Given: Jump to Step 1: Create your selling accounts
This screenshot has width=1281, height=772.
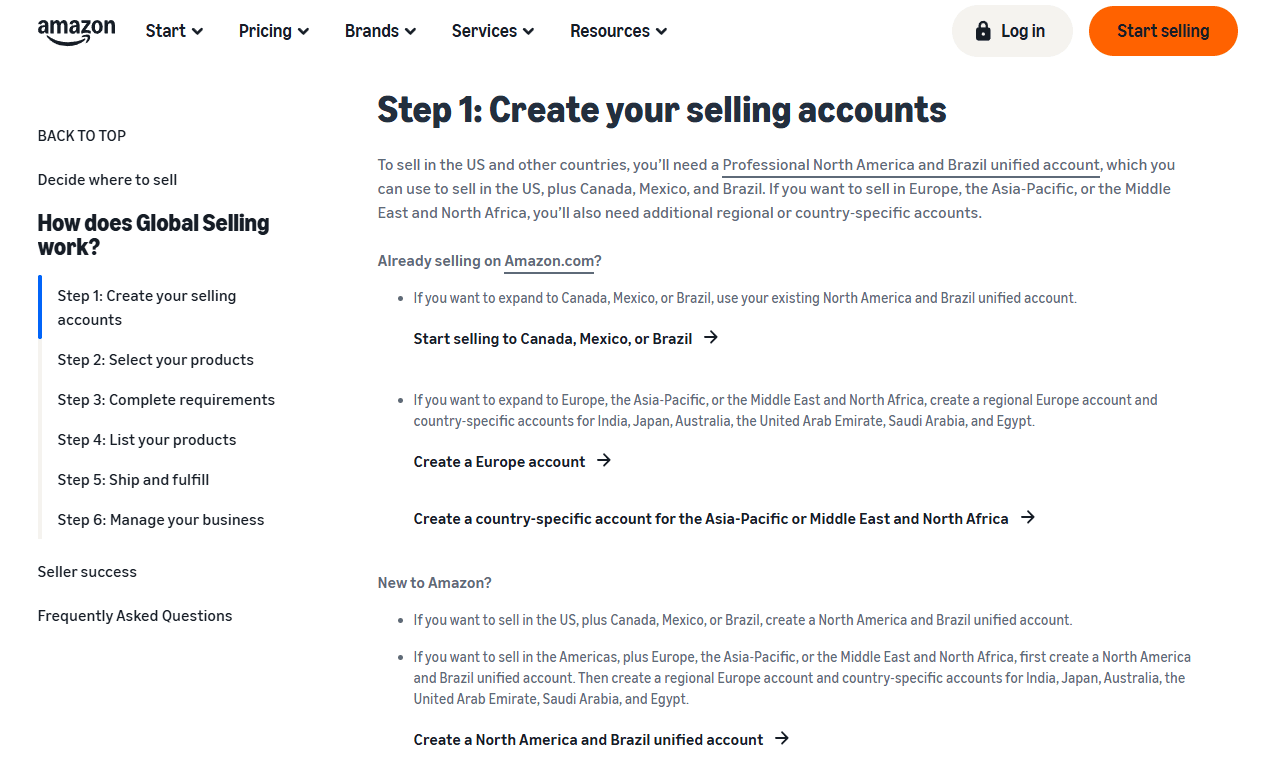Looking at the screenshot, I should point(147,308).
